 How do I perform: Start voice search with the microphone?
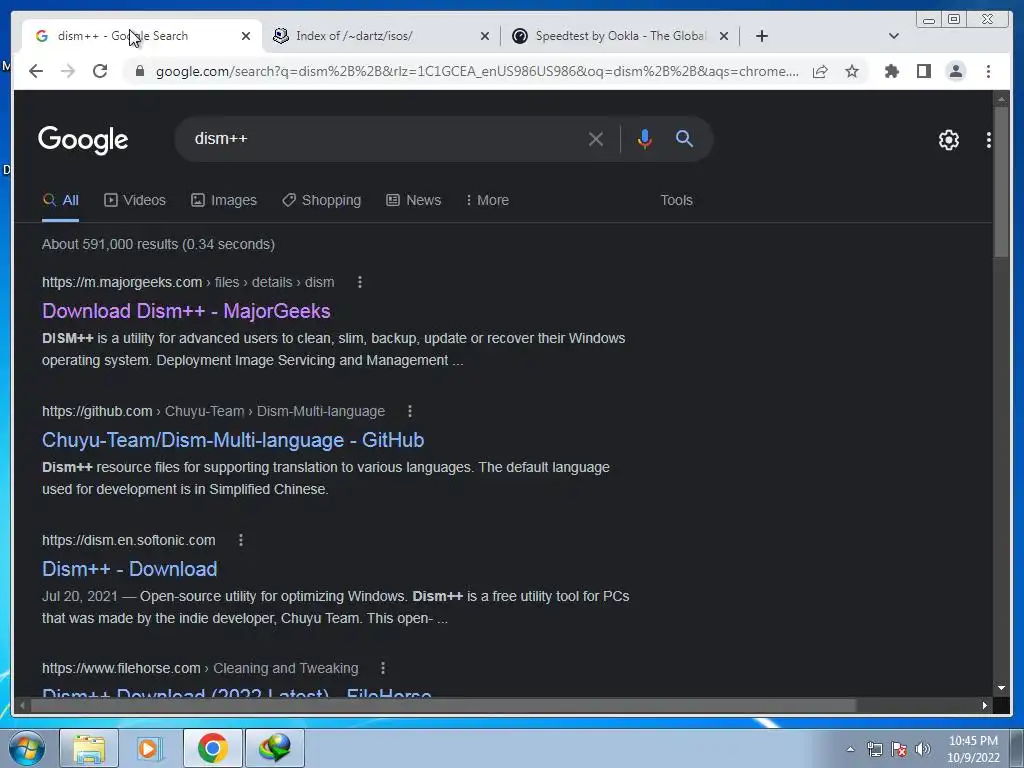pyautogui.click(x=645, y=139)
